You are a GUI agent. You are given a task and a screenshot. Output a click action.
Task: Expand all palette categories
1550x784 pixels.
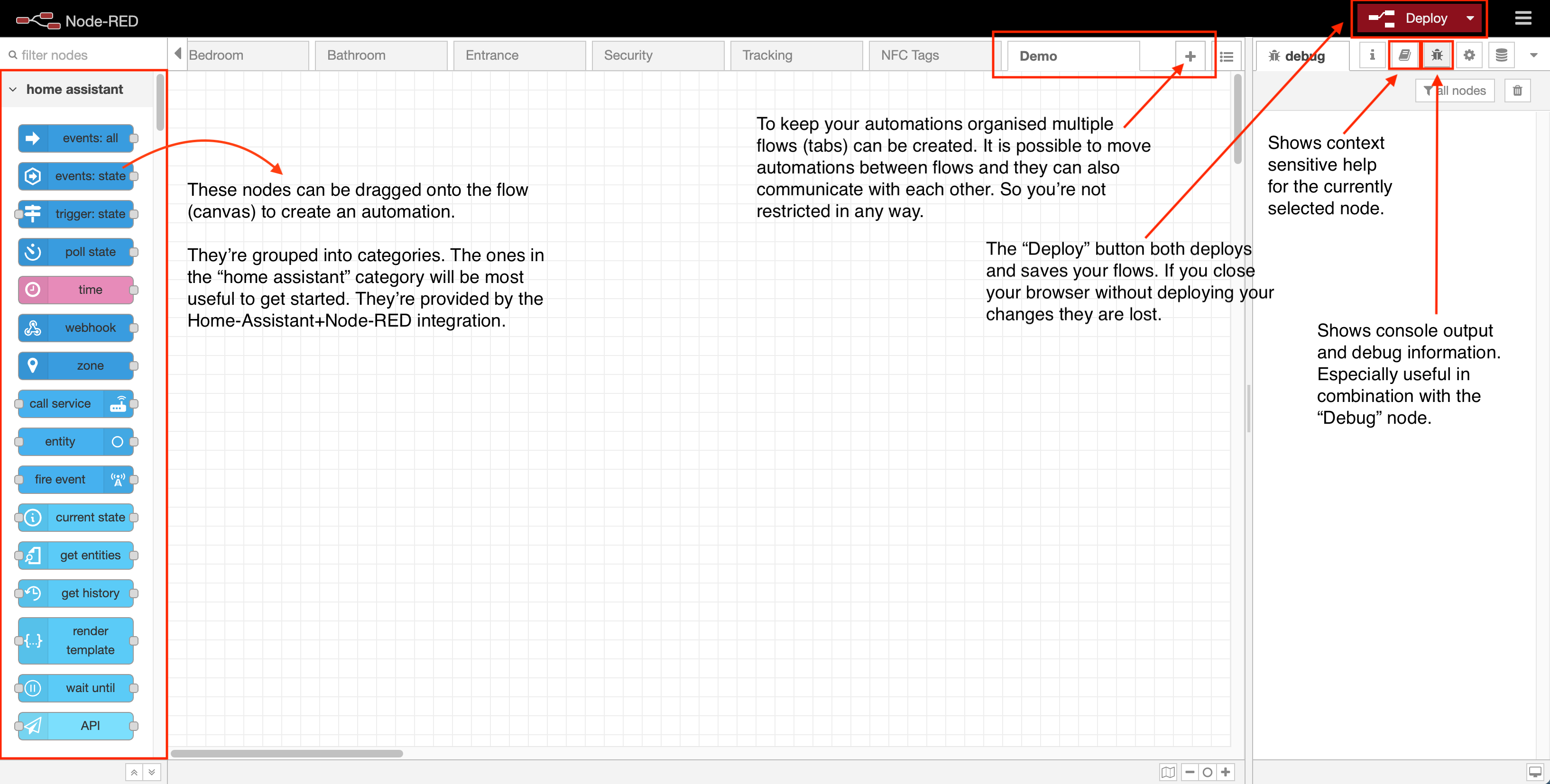pos(152,772)
